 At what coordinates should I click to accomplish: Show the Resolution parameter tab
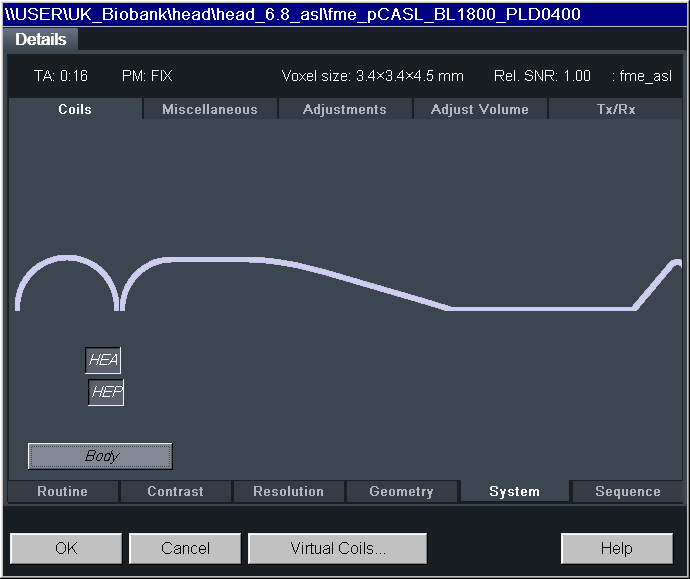pos(288,492)
